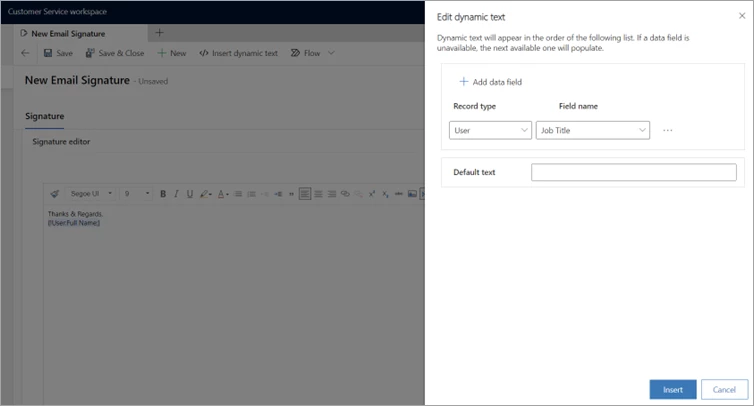Click New in the command bar
Image resolution: width=754 pixels, height=406 pixels.
coord(172,53)
